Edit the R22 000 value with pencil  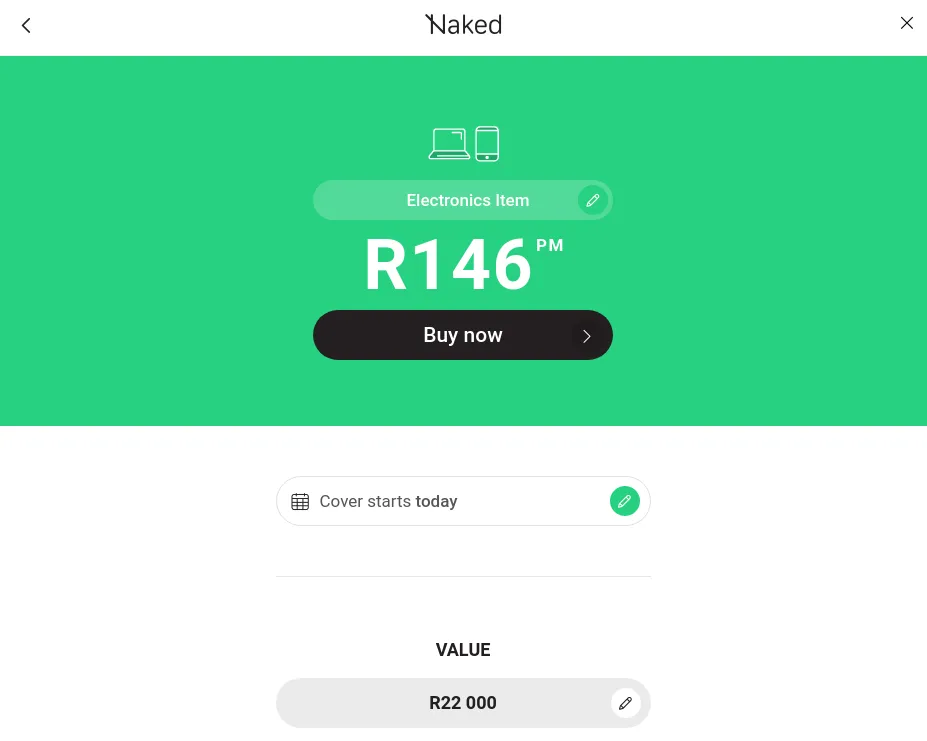pos(626,703)
